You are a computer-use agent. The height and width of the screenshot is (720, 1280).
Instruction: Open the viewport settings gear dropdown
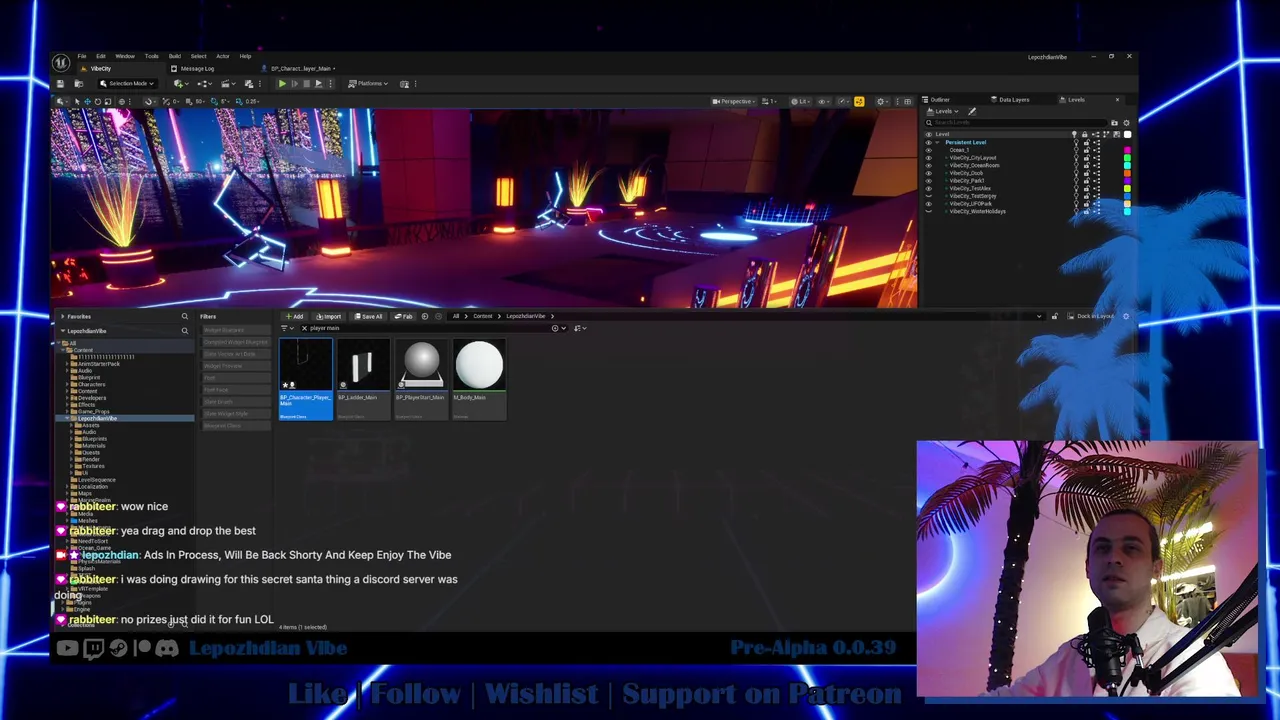coord(883,102)
